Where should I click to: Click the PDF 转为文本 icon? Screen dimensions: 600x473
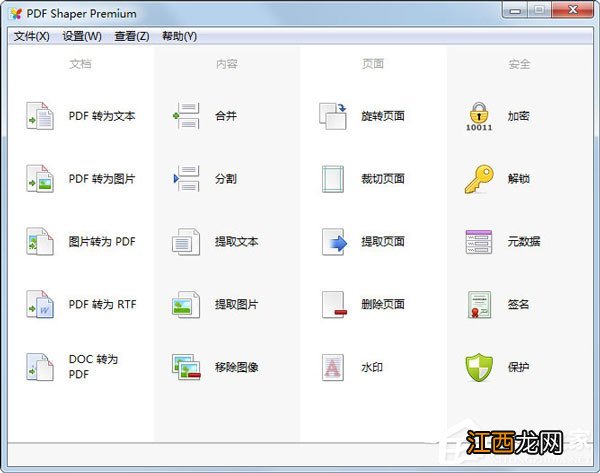(40, 116)
